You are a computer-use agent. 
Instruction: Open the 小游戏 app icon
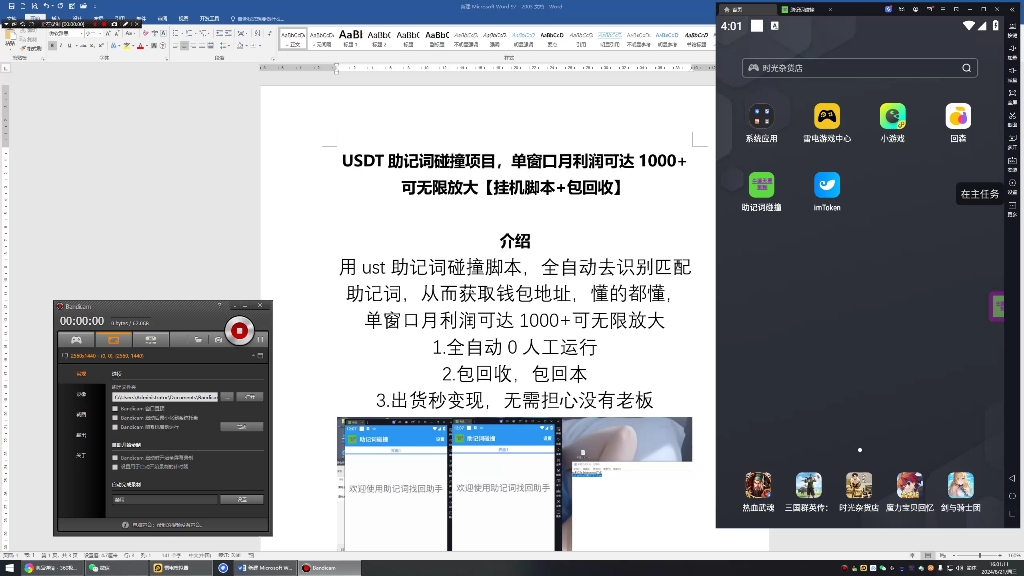[893, 116]
